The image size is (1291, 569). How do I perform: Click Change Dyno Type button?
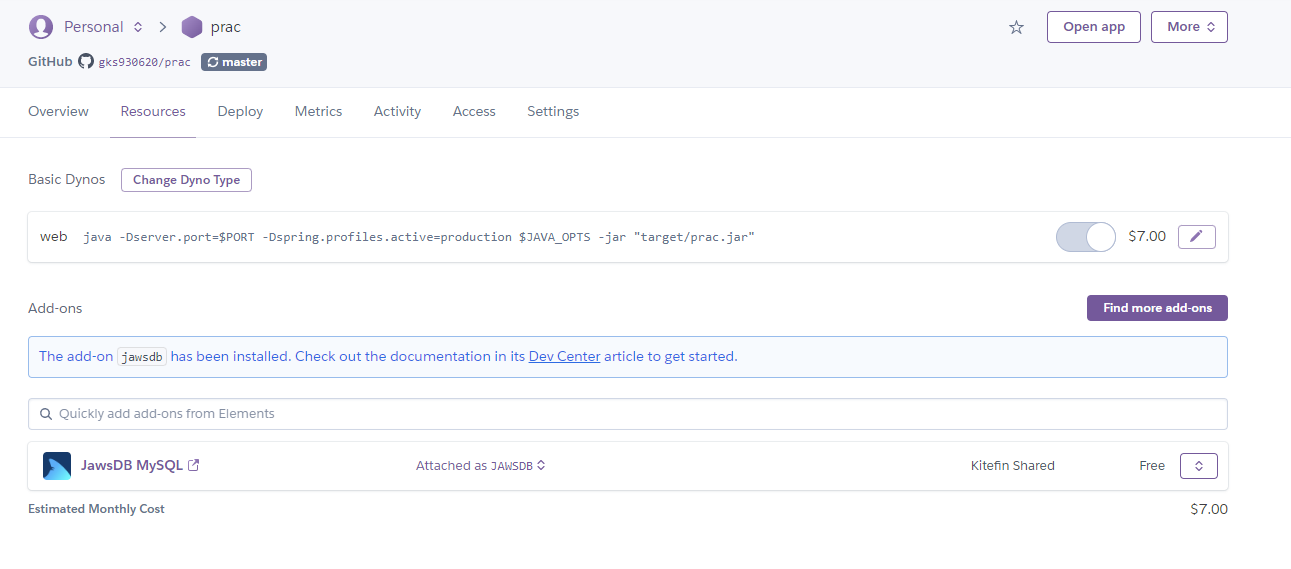(186, 180)
